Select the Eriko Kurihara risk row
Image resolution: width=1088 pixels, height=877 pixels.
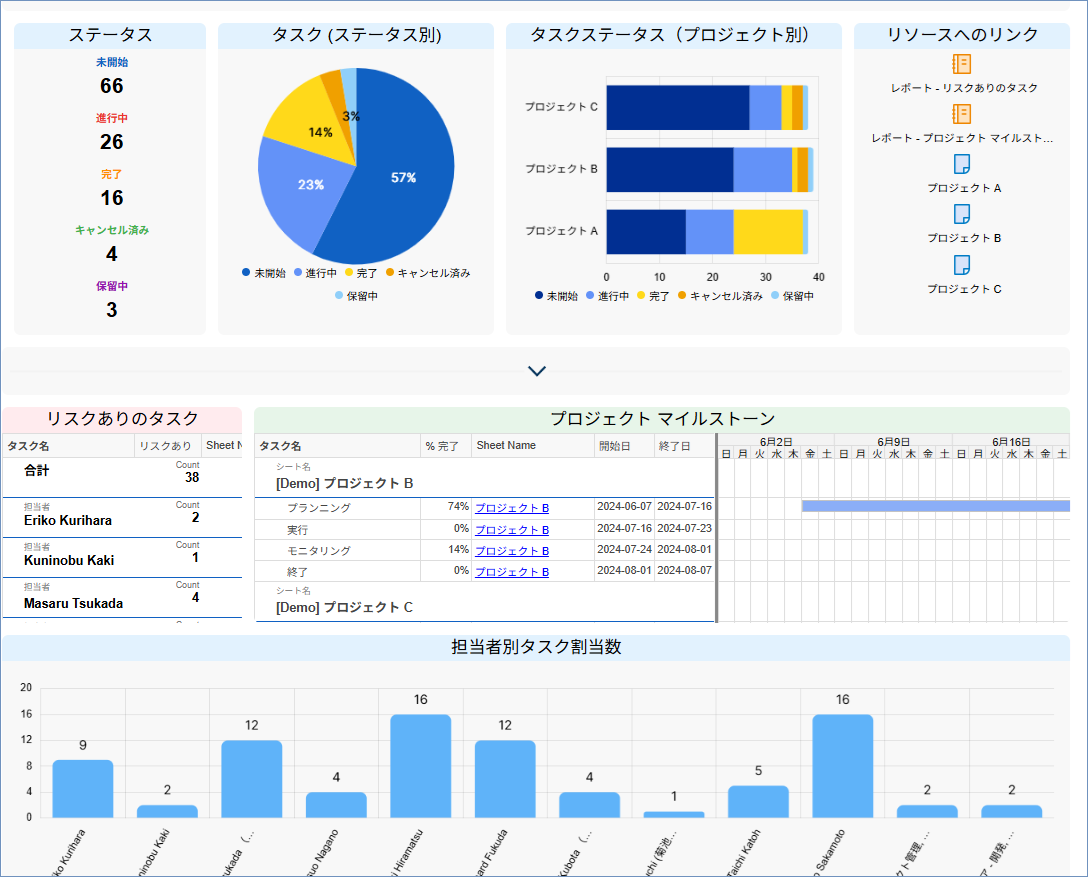click(x=120, y=517)
